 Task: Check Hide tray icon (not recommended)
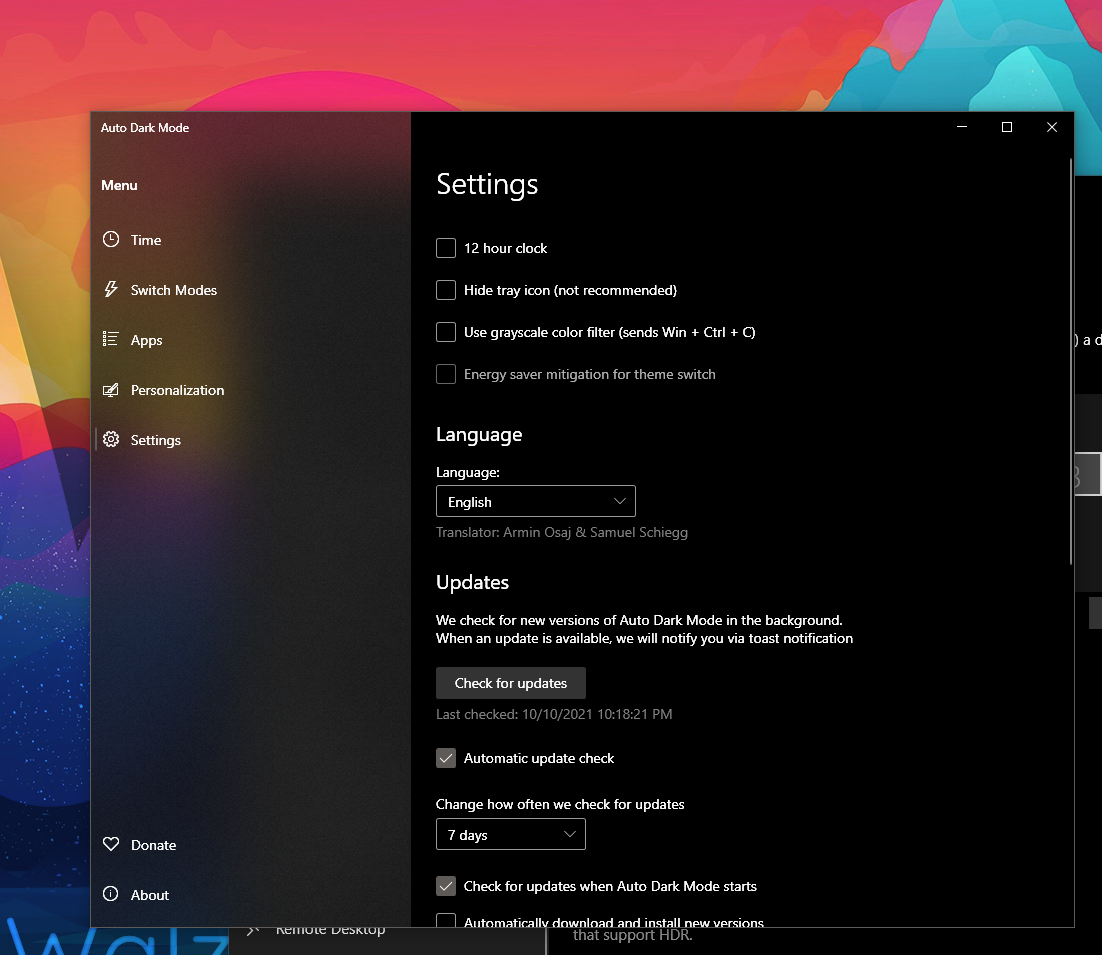[445, 290]
